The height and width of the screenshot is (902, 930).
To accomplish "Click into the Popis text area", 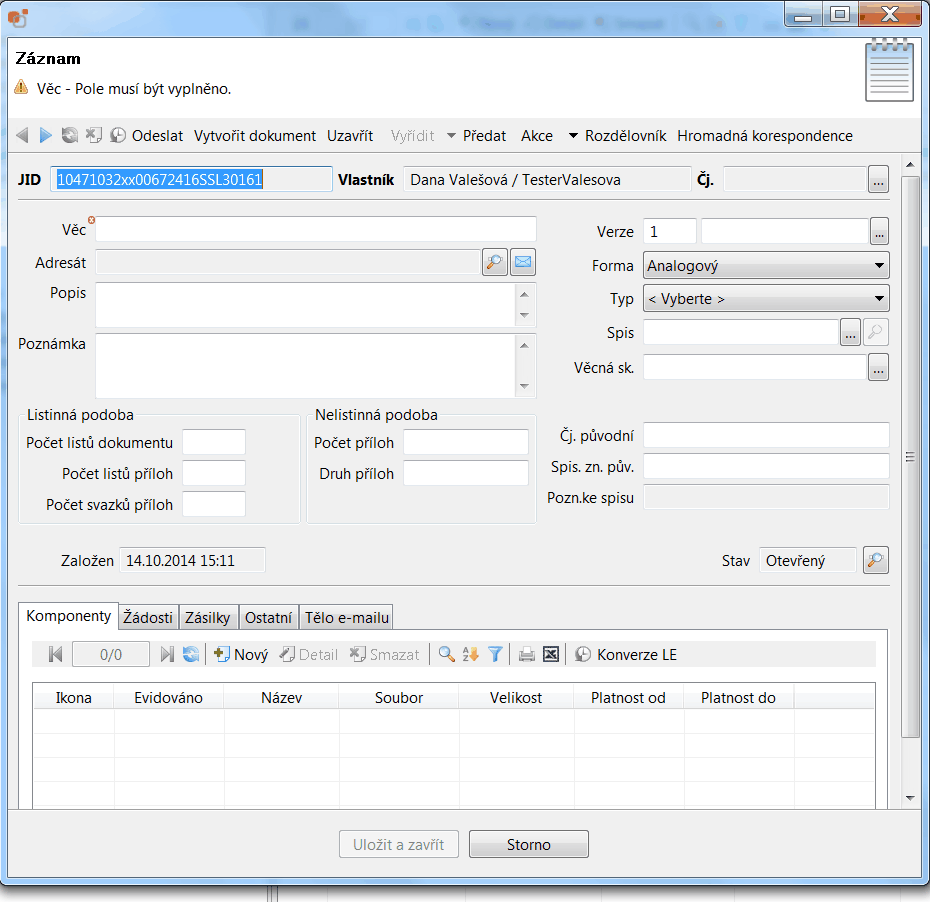I will [305, 305].
